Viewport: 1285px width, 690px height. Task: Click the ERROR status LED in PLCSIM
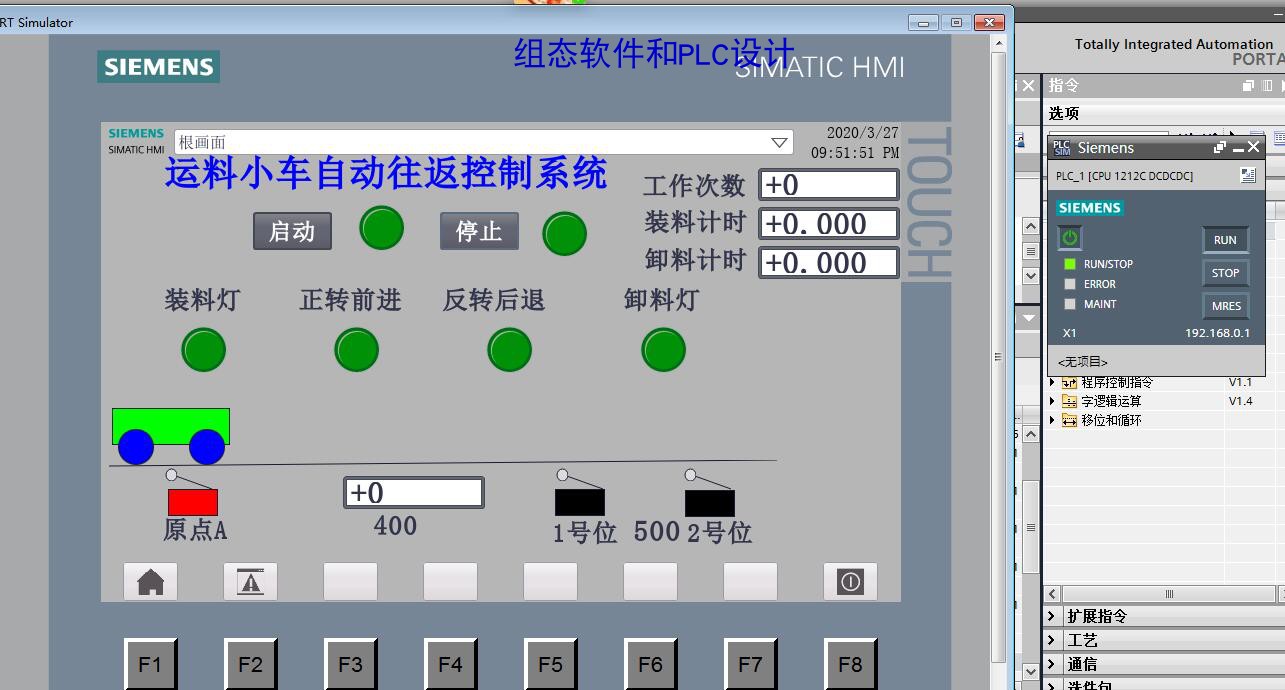tap(1070, 284)
